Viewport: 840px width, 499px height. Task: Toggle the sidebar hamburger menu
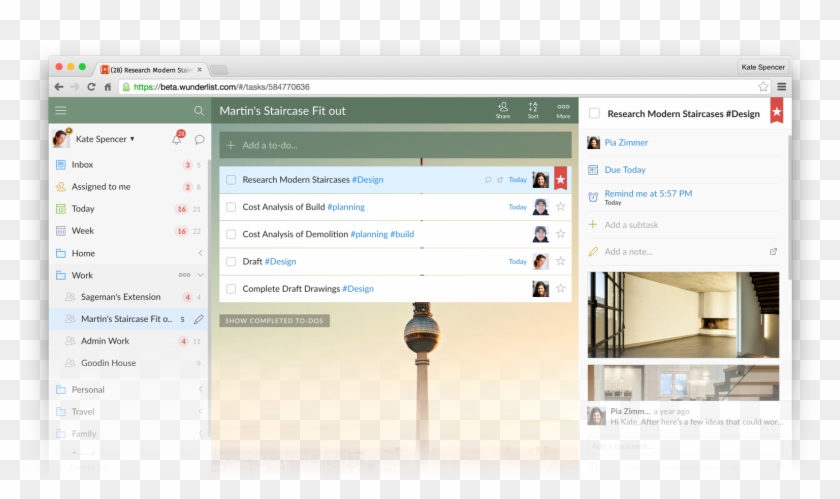(x=61, y=110)
